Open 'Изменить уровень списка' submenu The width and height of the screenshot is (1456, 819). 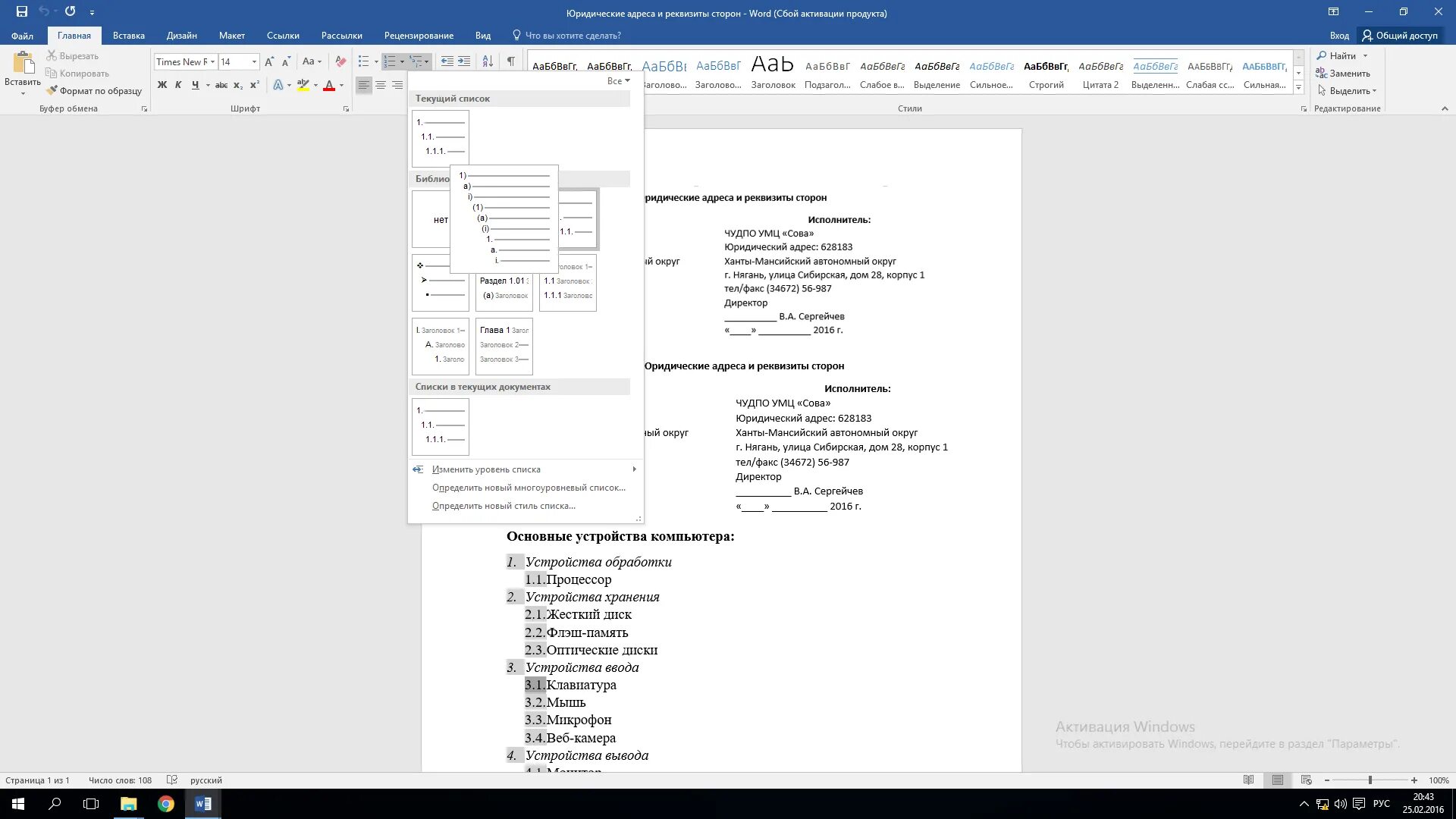click(486, 469)
